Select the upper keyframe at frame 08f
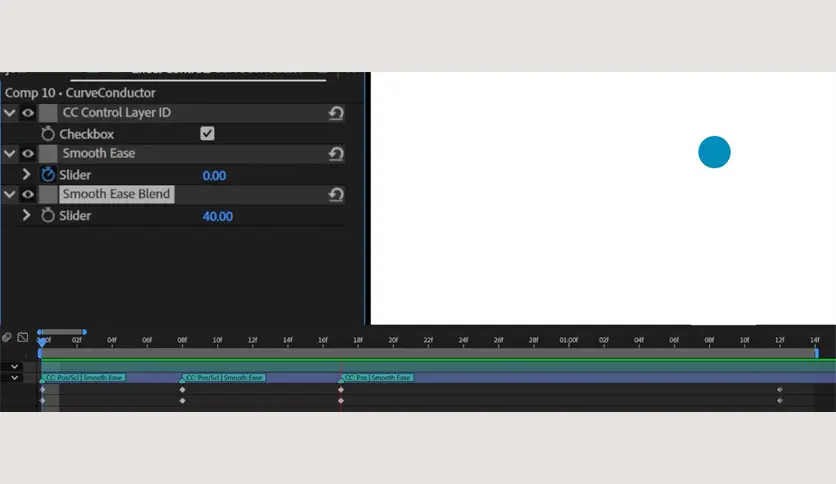 [182, 390]
